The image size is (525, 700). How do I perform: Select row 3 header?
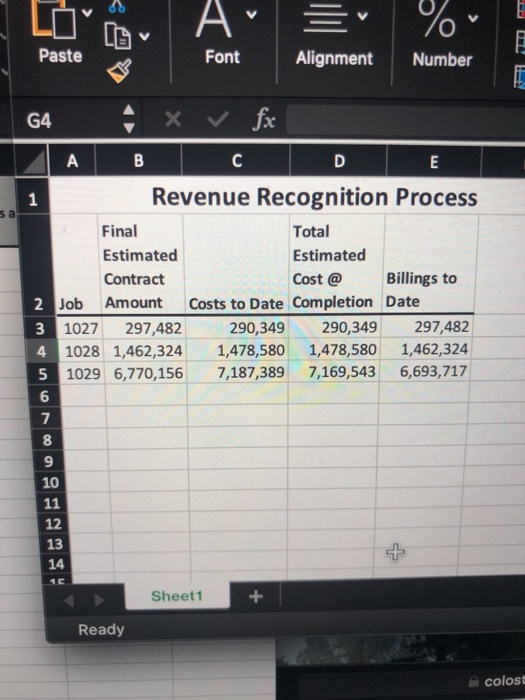(x=40, y=329)
